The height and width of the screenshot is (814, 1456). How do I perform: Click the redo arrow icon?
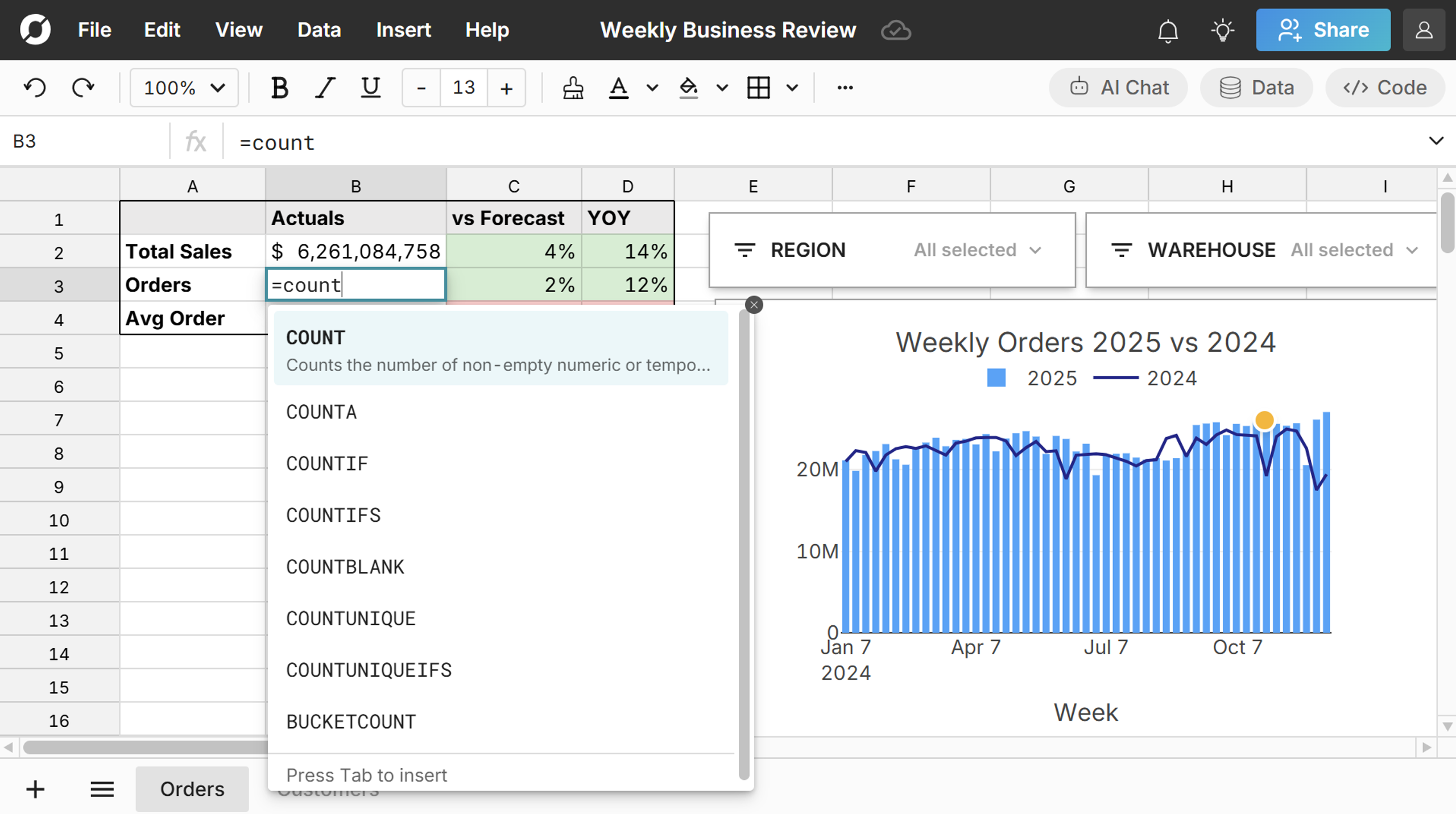83,88
